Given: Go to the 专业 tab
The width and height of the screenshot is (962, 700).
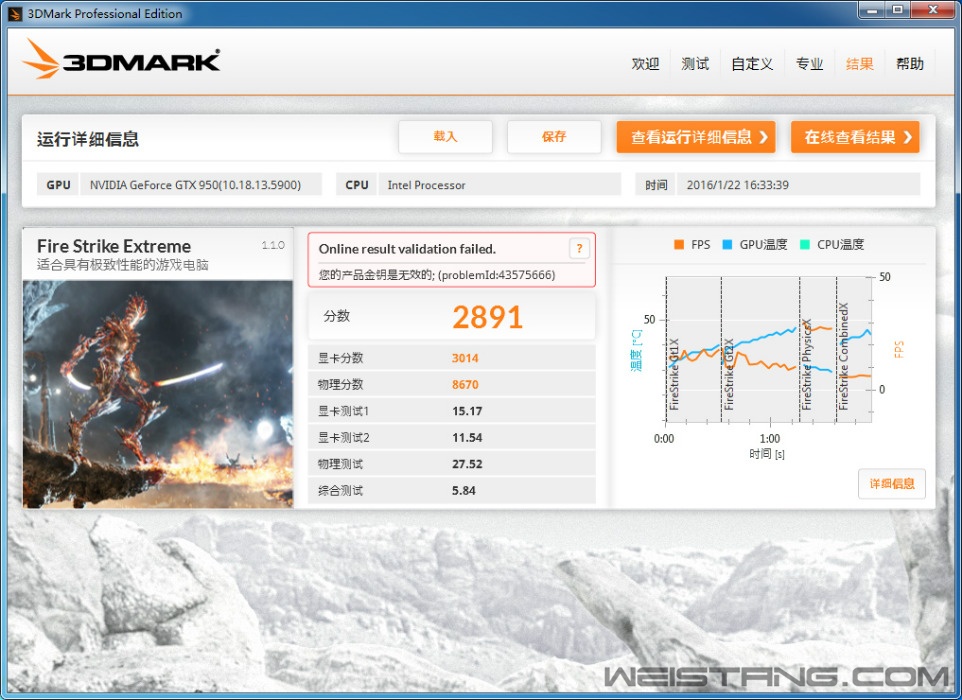Looking at the screenshot, I should [x=809, y=64].
